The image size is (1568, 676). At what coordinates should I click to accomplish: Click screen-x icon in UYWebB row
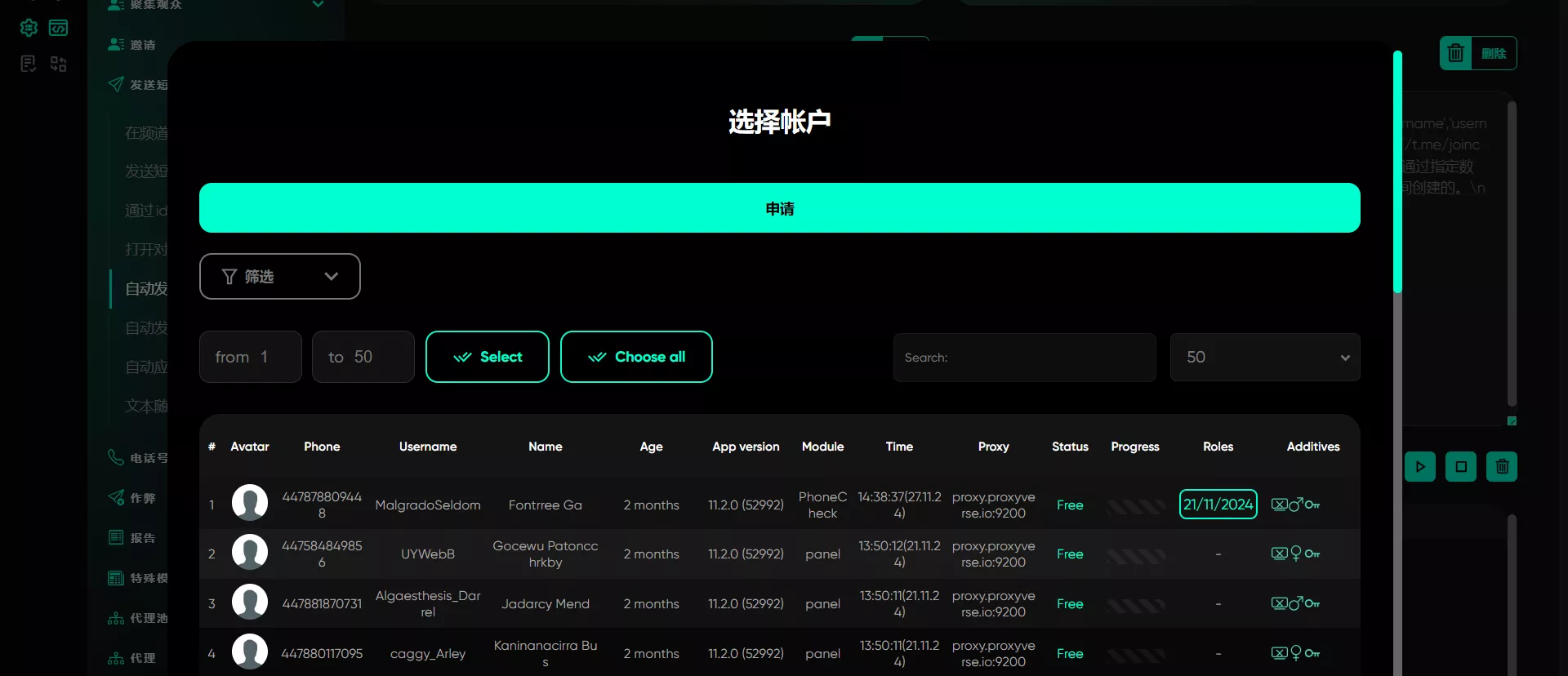click(x=1279, y=554)
